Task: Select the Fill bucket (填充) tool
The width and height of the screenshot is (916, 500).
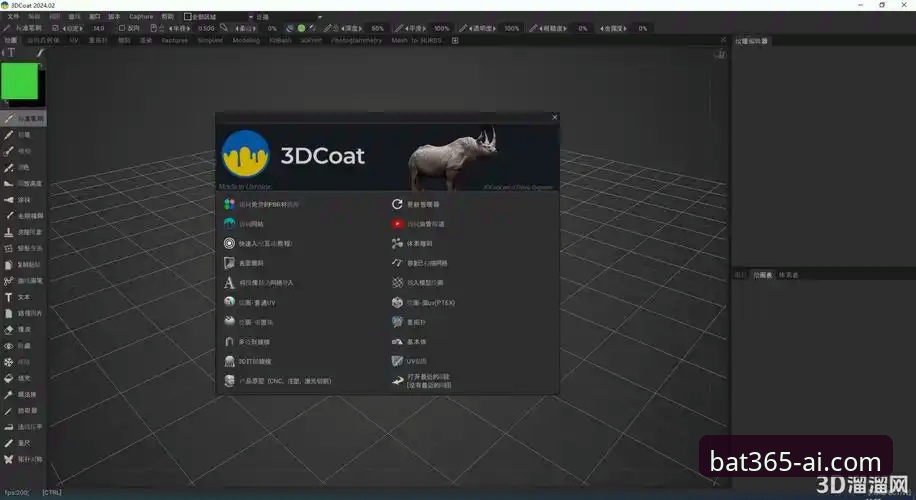Action: [x=18, y=379]
